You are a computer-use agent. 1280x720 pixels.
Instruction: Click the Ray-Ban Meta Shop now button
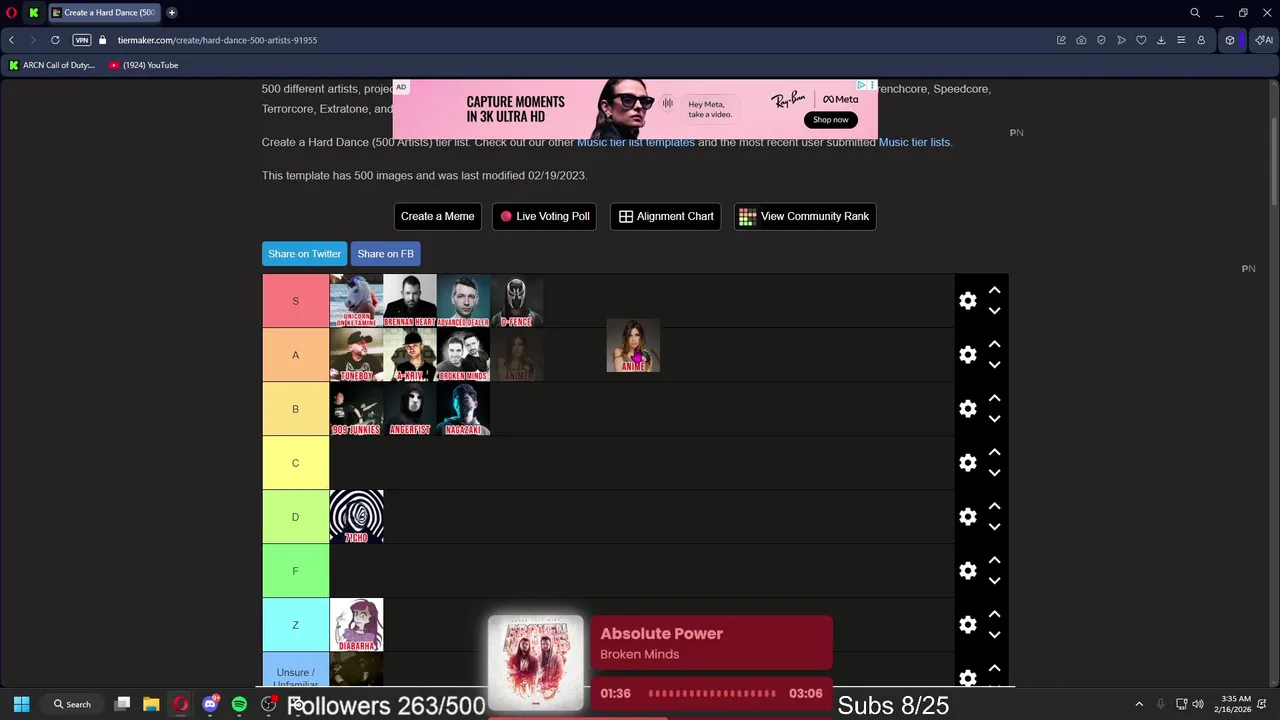830,119
